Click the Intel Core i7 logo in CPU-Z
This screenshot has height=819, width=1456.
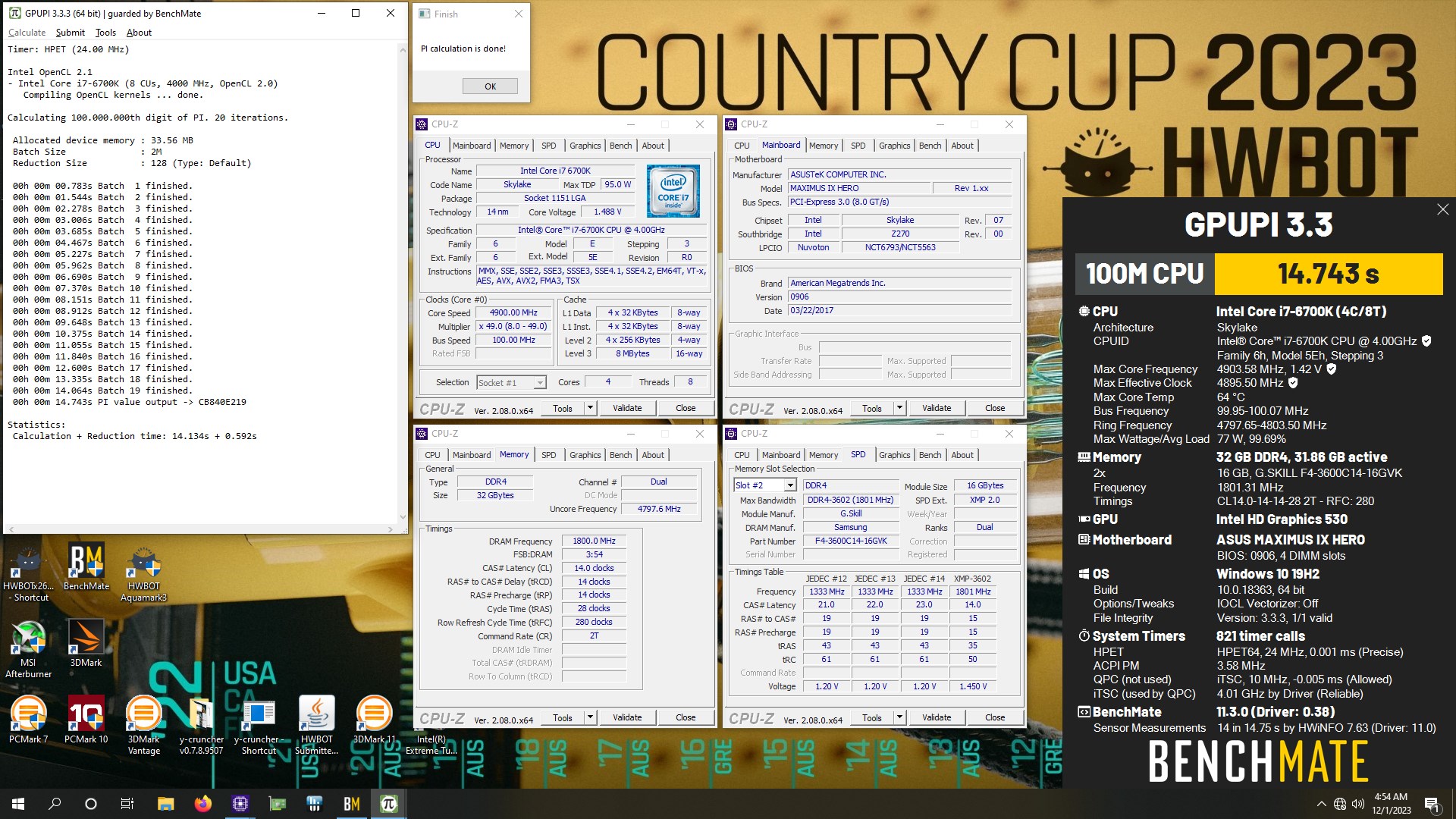click(673, 191)
